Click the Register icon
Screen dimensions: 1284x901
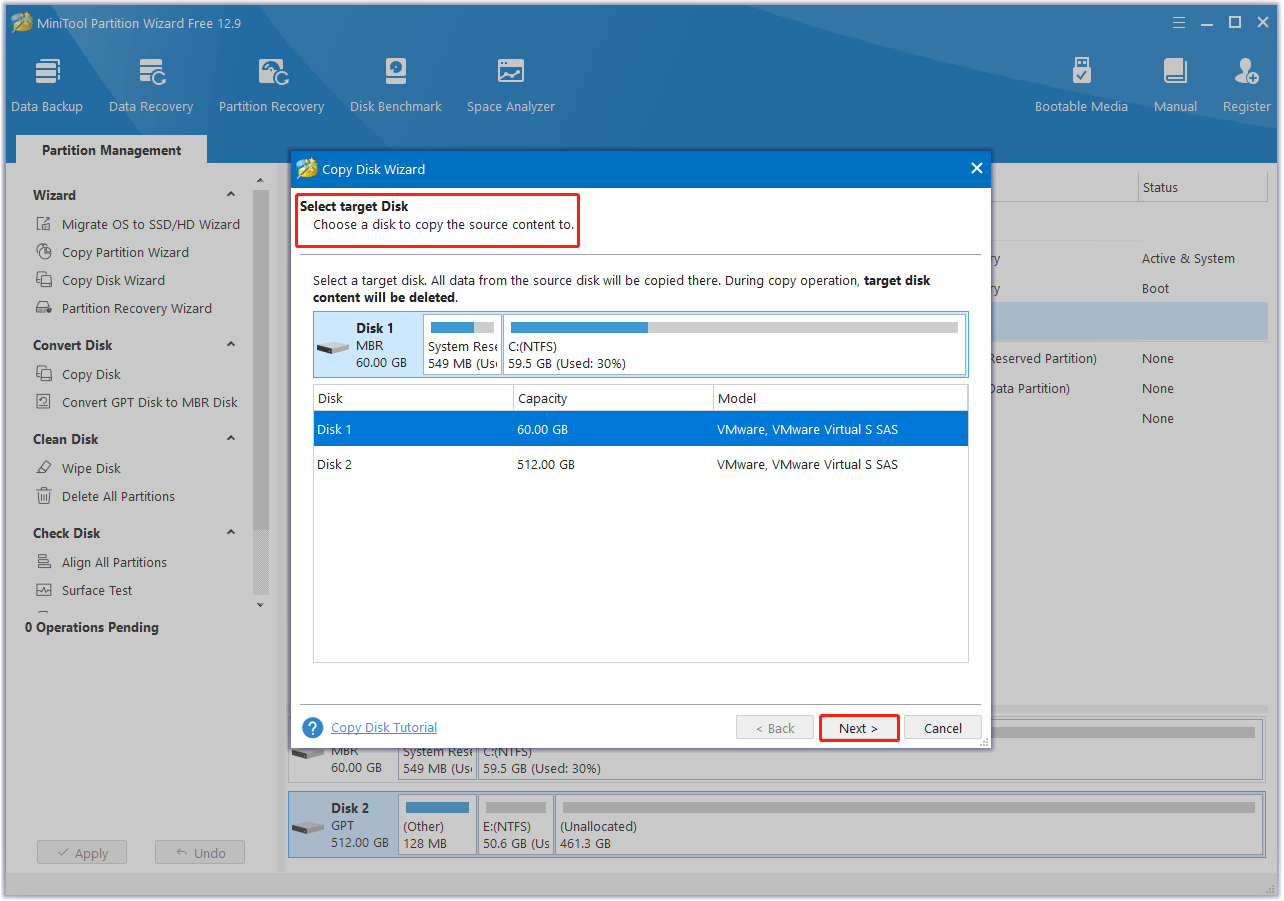click(x=1246, y=82)
